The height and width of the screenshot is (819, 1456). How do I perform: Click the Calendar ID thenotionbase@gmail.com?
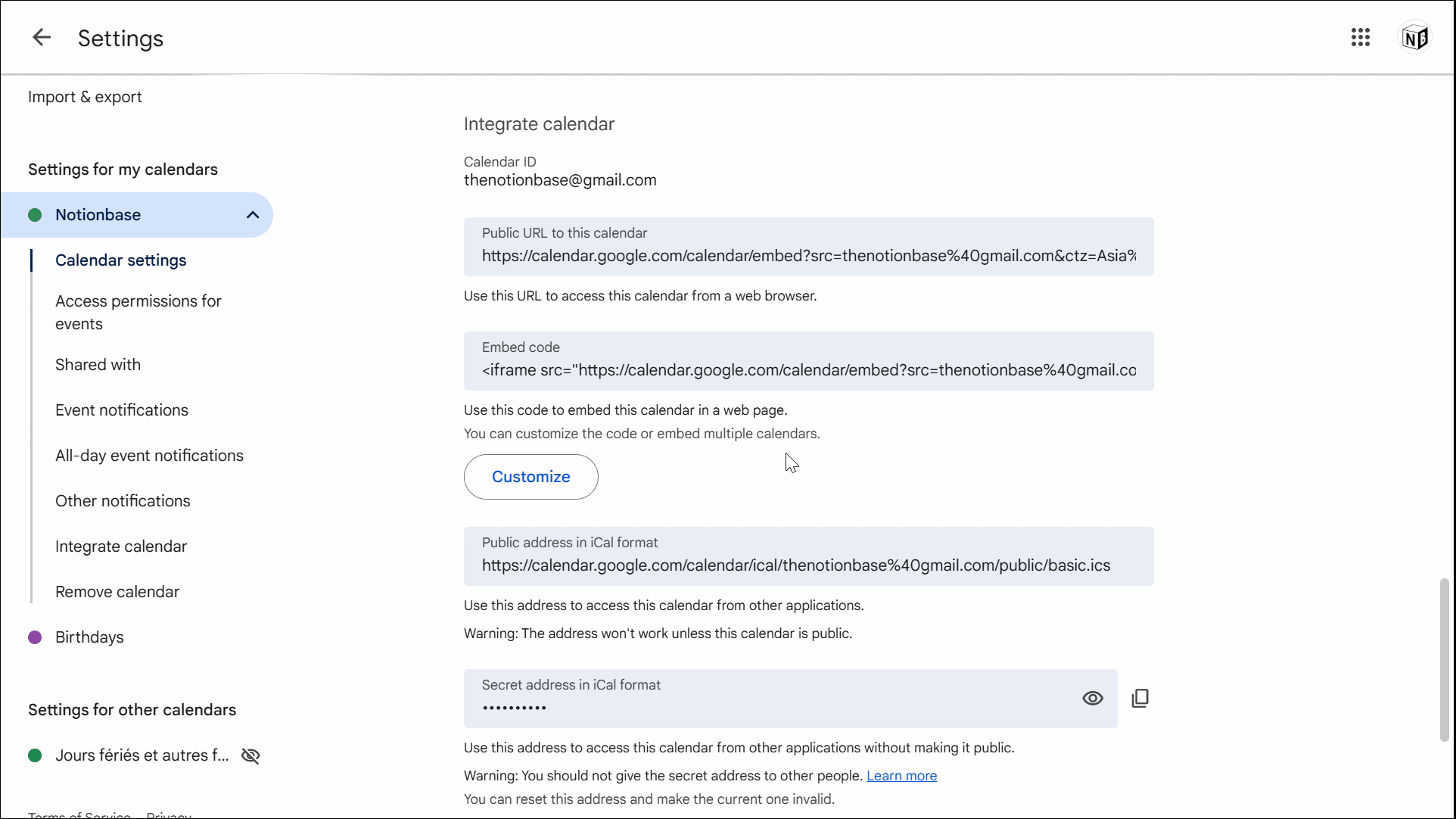click(560, 180)
